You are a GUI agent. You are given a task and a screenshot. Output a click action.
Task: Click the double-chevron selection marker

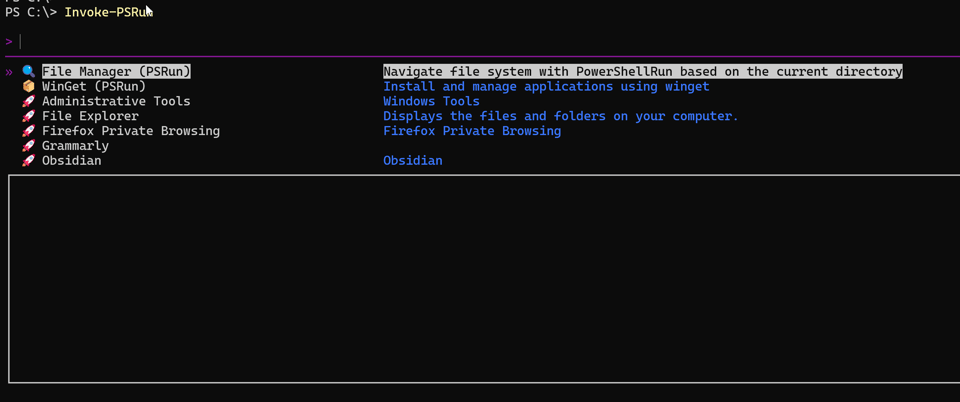coord(9,72)
